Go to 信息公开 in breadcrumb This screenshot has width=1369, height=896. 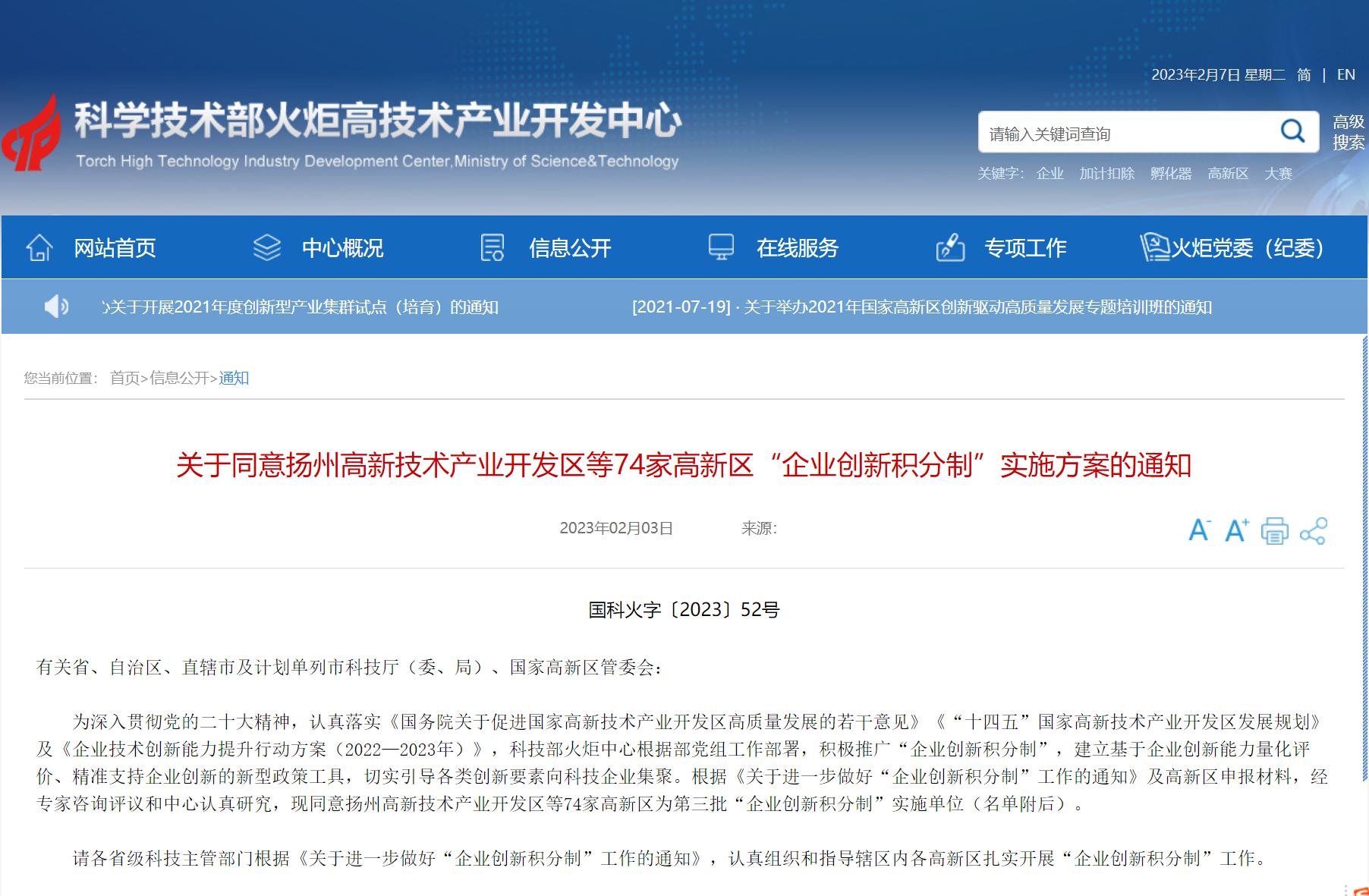point(179,378)
